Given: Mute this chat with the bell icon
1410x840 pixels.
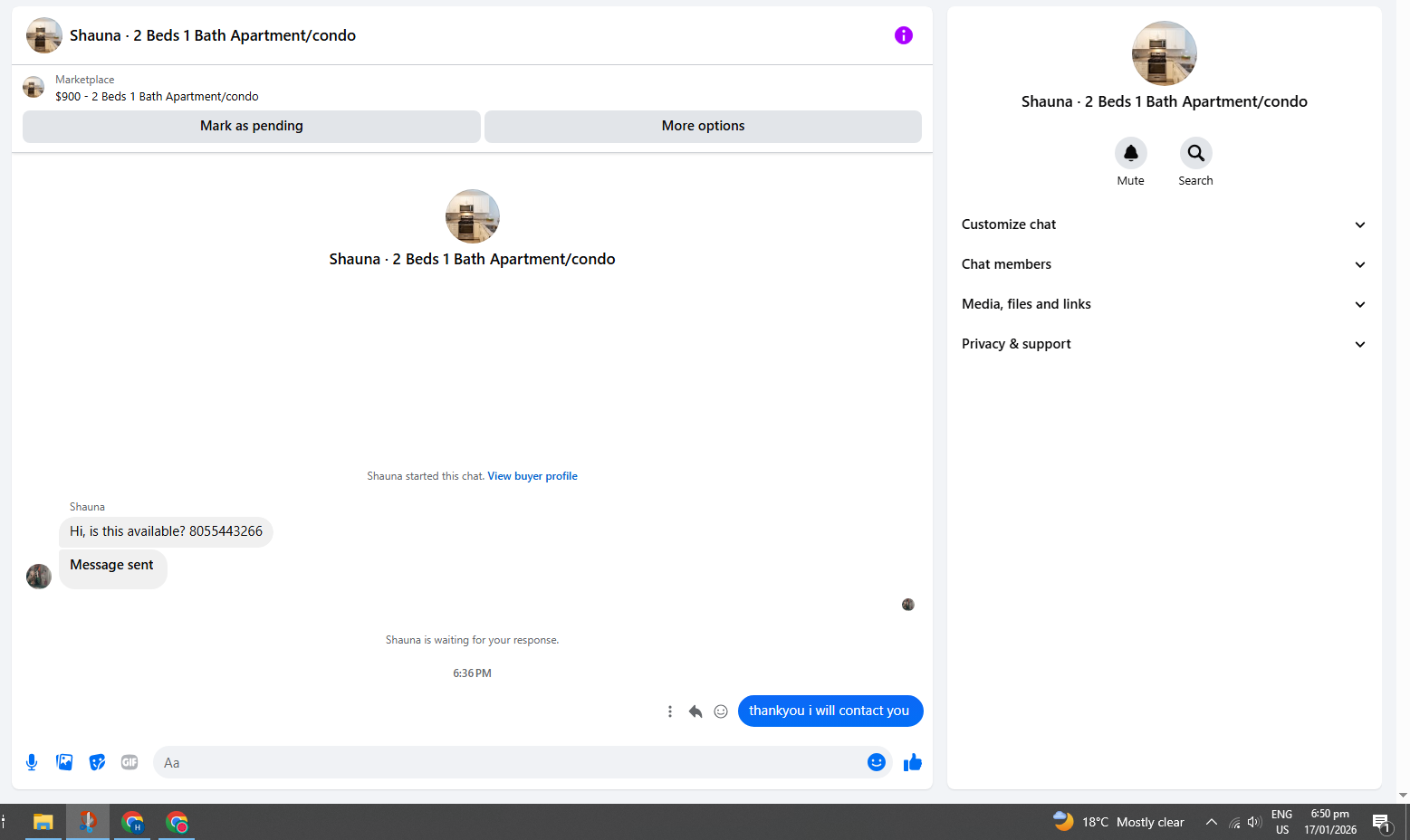Looking at the screenshot, I should tap(1130, 153).
